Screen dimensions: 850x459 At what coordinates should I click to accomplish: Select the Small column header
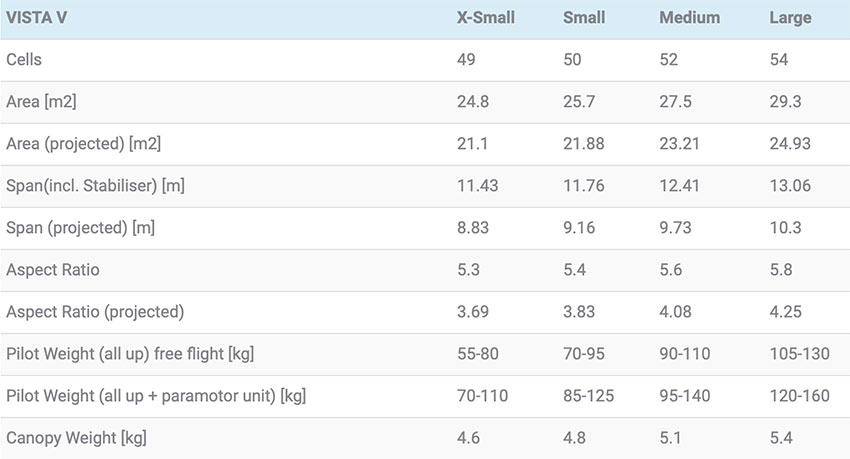click(584, 18)
